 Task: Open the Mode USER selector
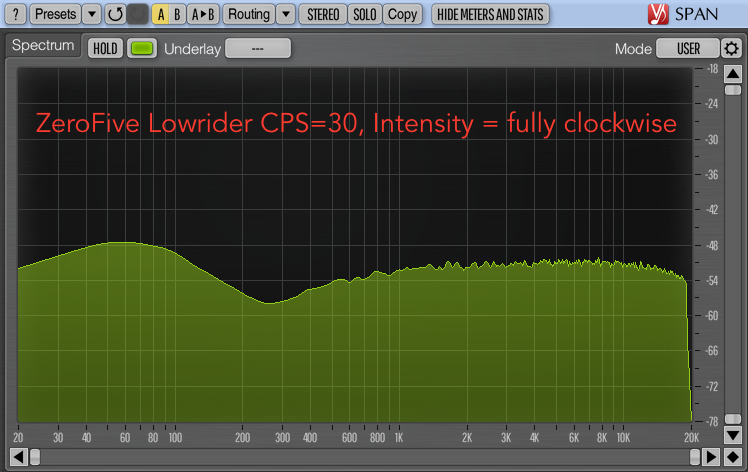click(x=688, y=48)
